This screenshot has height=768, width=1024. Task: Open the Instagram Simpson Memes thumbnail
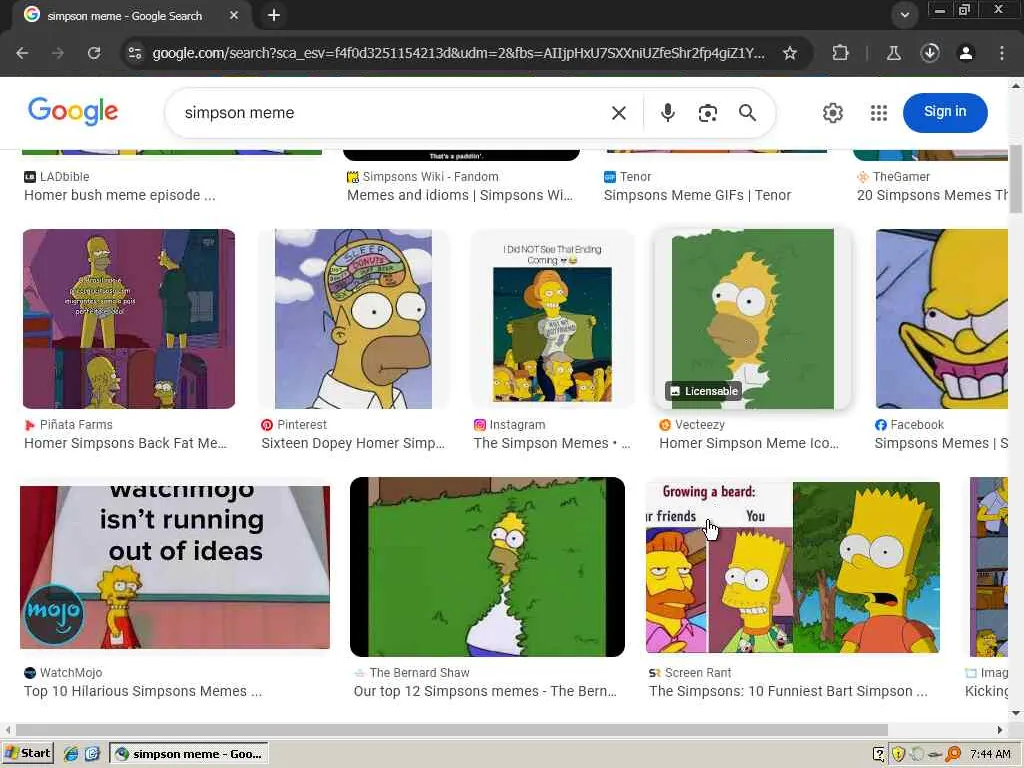tap(552, 320)
